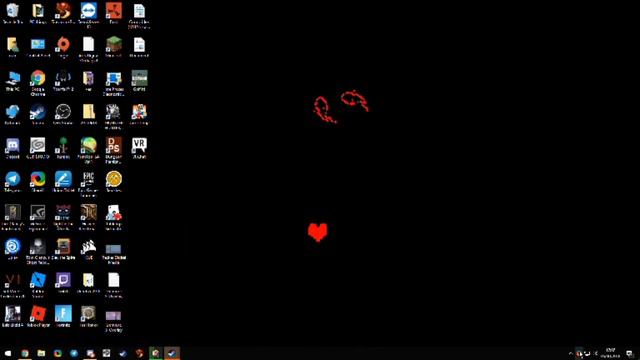Launch the TeamViewer desktop shortcut
640x360 pixels.
click(x=89, y=11)
